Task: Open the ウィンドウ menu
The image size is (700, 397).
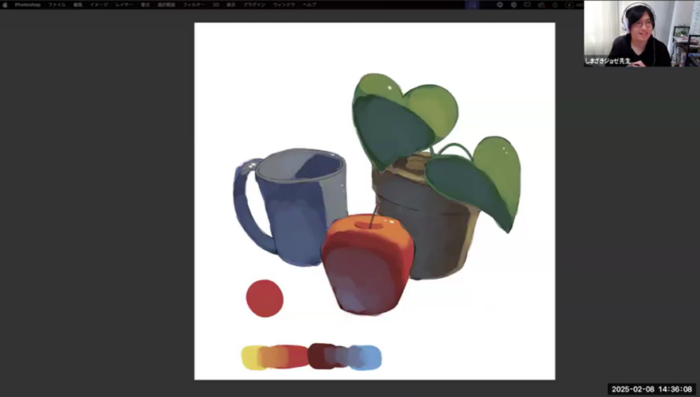Action: (x=284, y=5)
